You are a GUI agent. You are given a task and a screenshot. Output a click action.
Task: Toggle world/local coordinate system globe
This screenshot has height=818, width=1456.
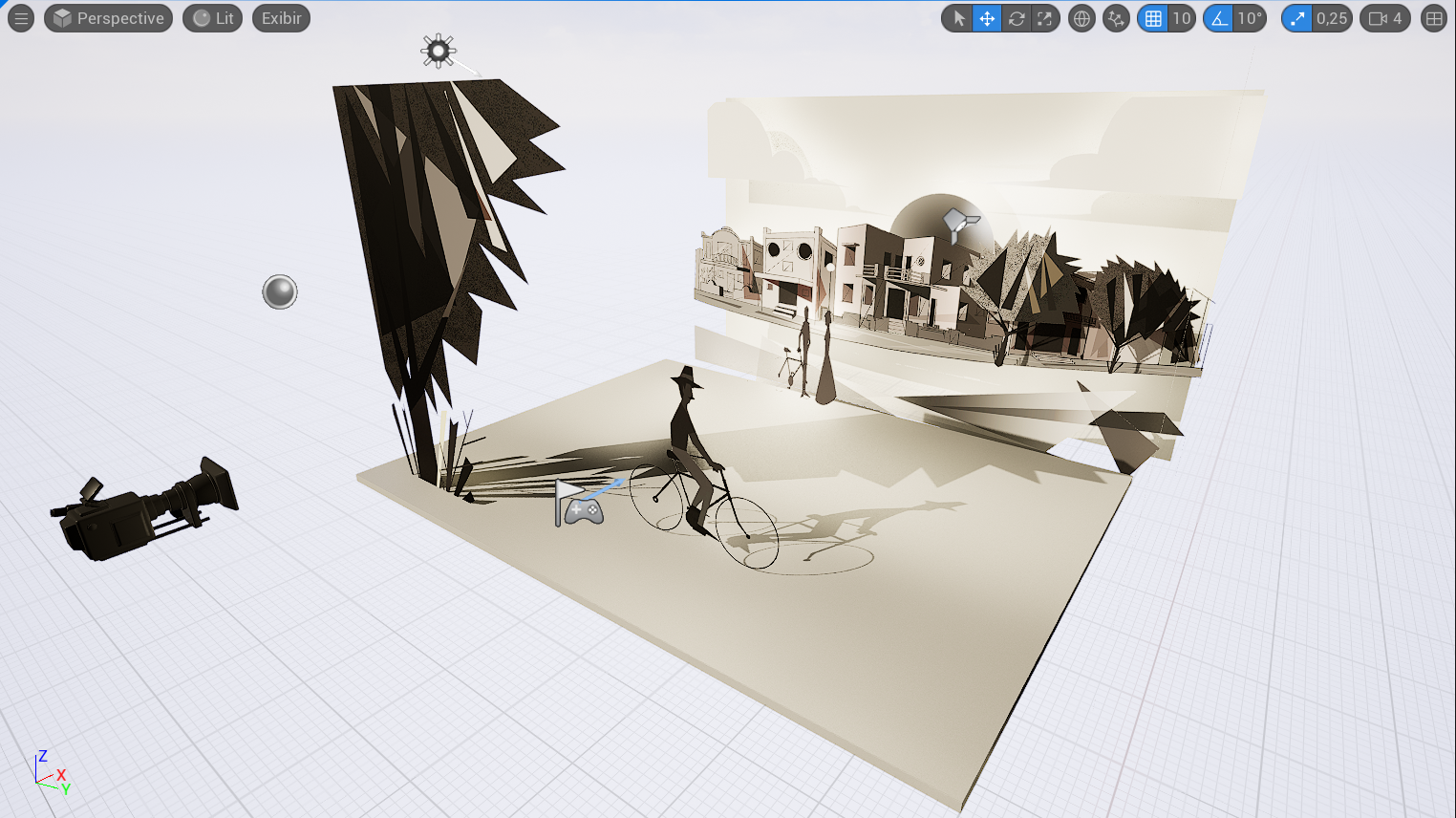pos(1081,18)
